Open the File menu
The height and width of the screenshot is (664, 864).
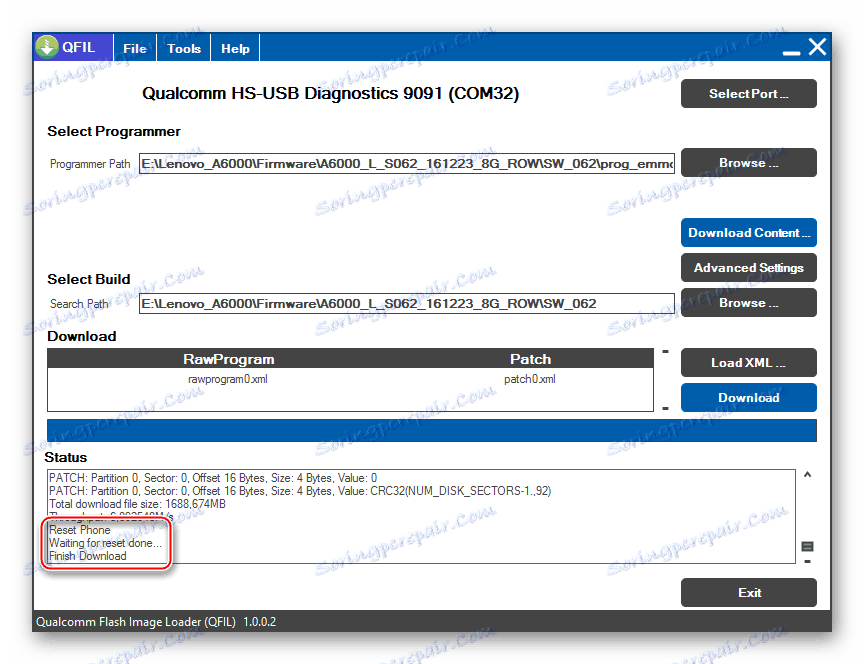[x=135, y=48]
